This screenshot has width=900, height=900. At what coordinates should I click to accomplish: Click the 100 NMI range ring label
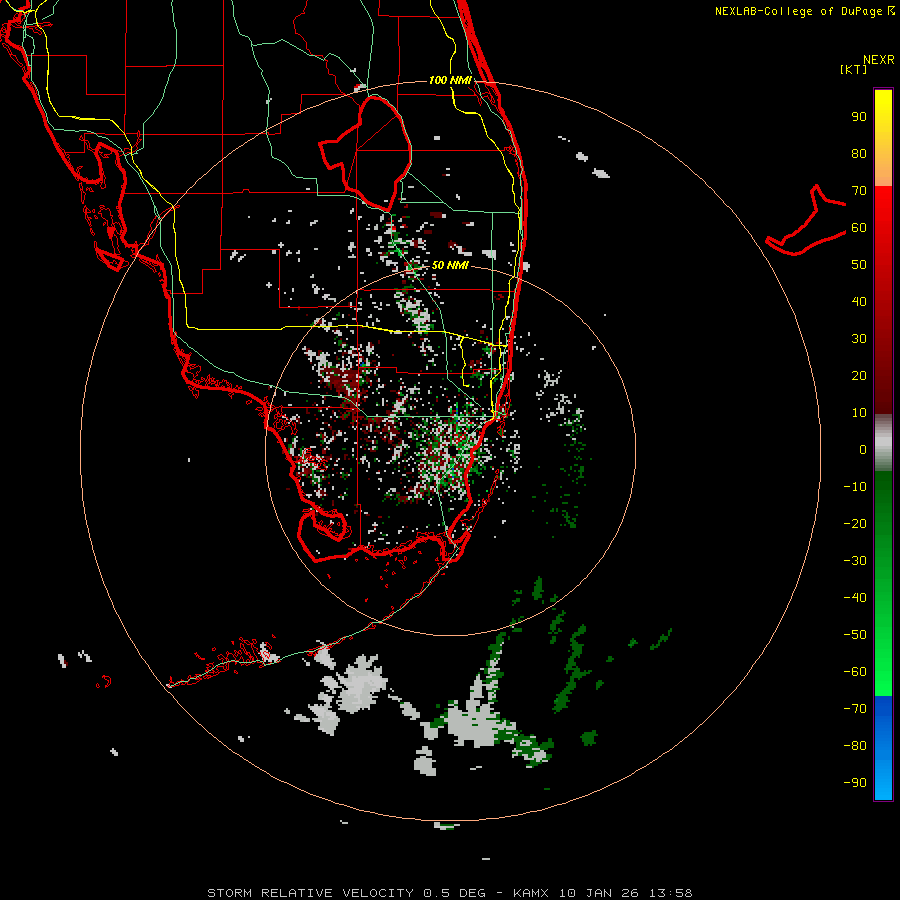451,80
